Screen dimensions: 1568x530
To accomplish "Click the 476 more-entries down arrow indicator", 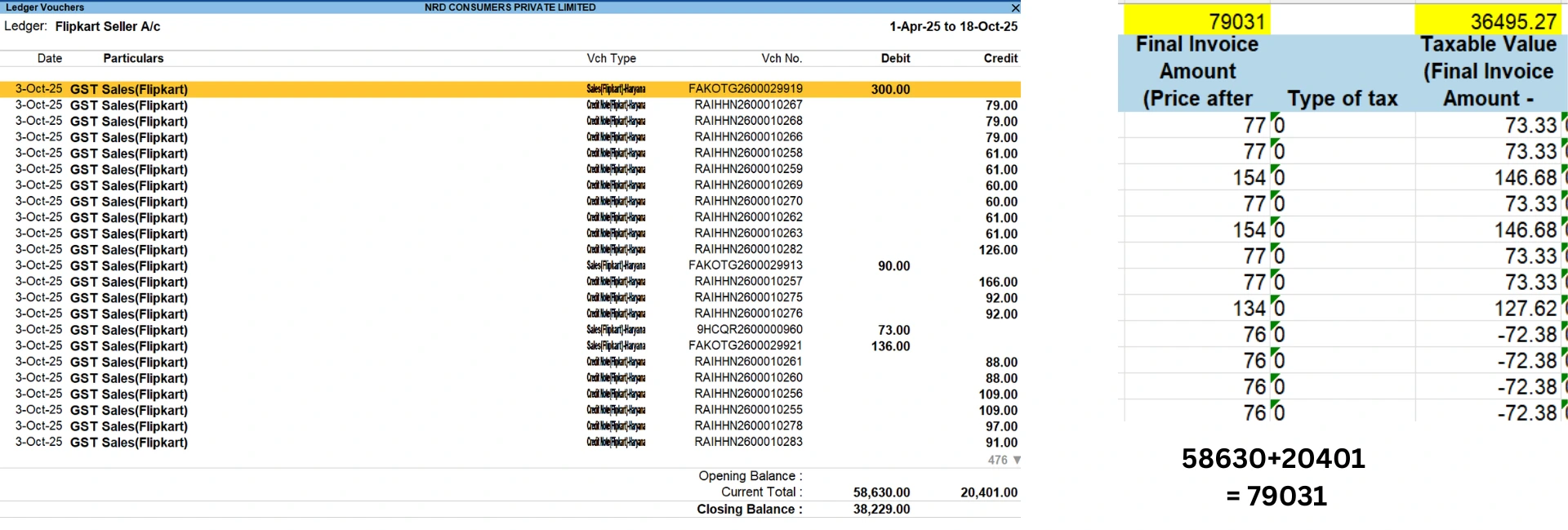I will [x=1004, y=460].
